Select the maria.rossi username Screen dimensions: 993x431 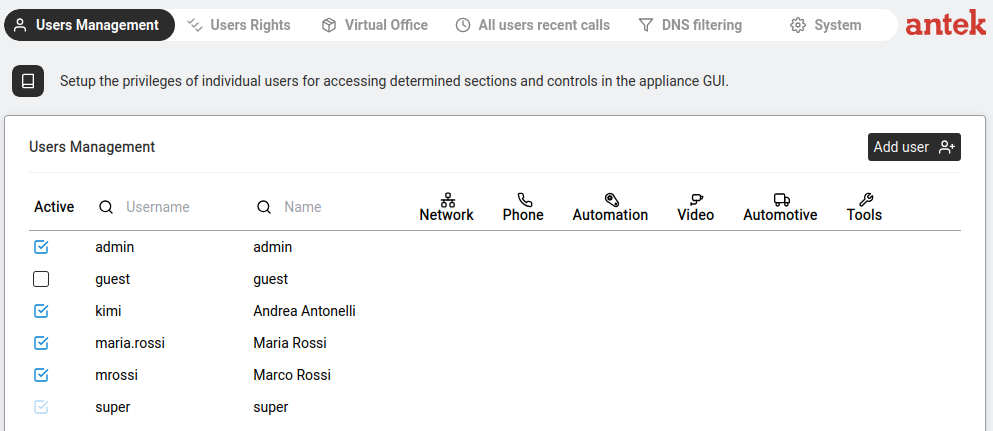(130, 343)
